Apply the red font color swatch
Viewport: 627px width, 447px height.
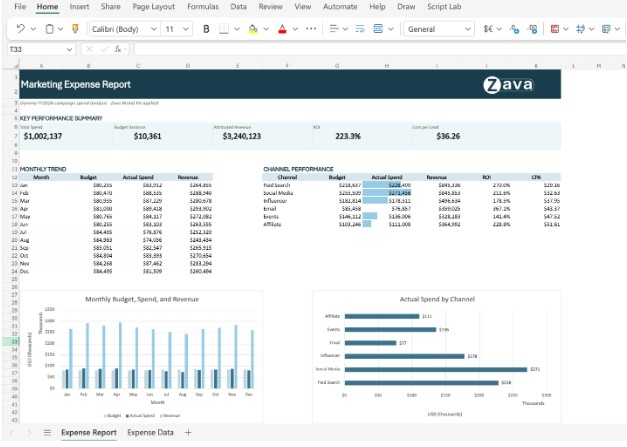pos(282,29)
